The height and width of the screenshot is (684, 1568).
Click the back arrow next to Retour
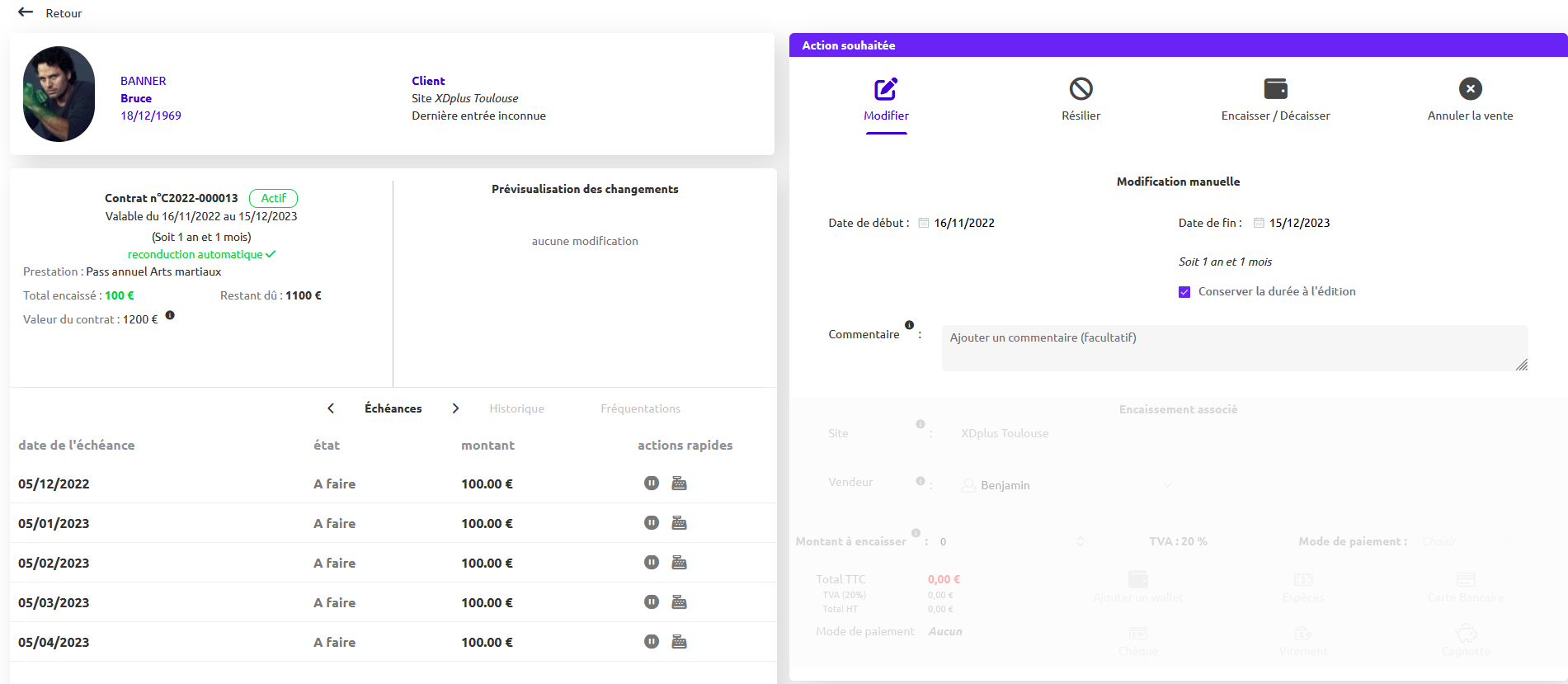[26, 12]
